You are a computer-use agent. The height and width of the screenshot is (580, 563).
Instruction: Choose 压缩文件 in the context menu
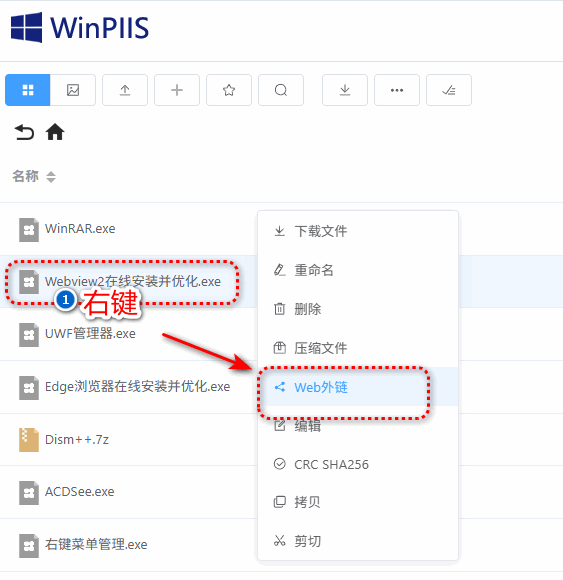[358, 348]
